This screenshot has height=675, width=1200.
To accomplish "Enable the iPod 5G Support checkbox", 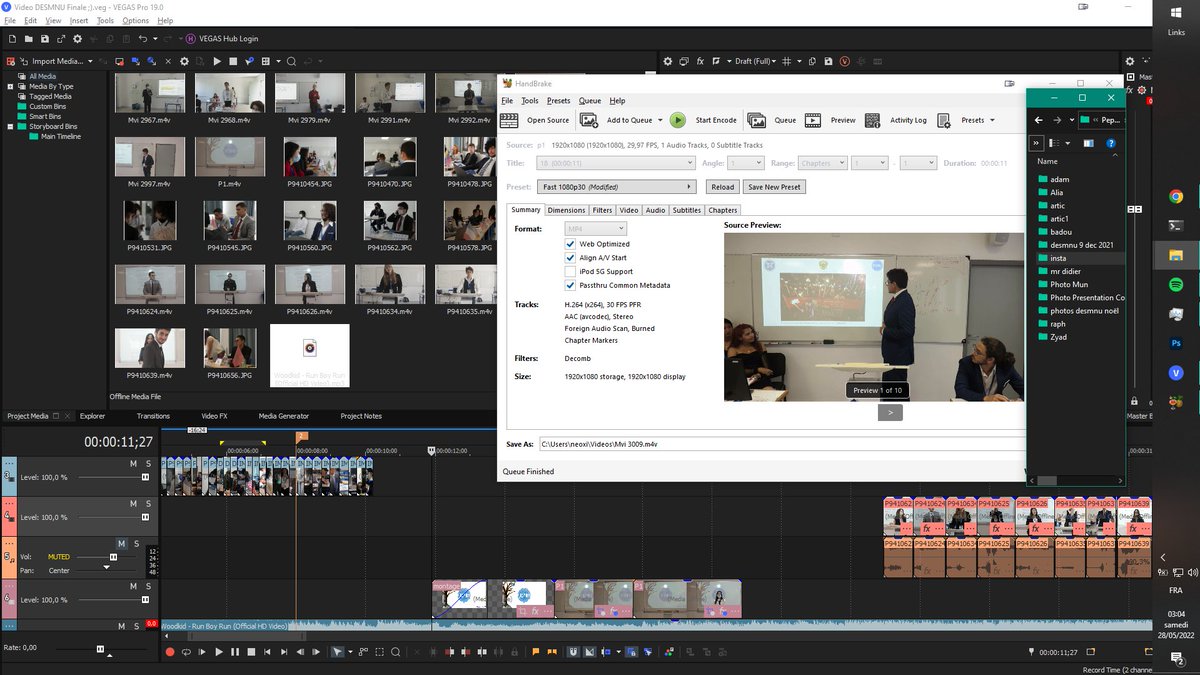I will (570, 271).
